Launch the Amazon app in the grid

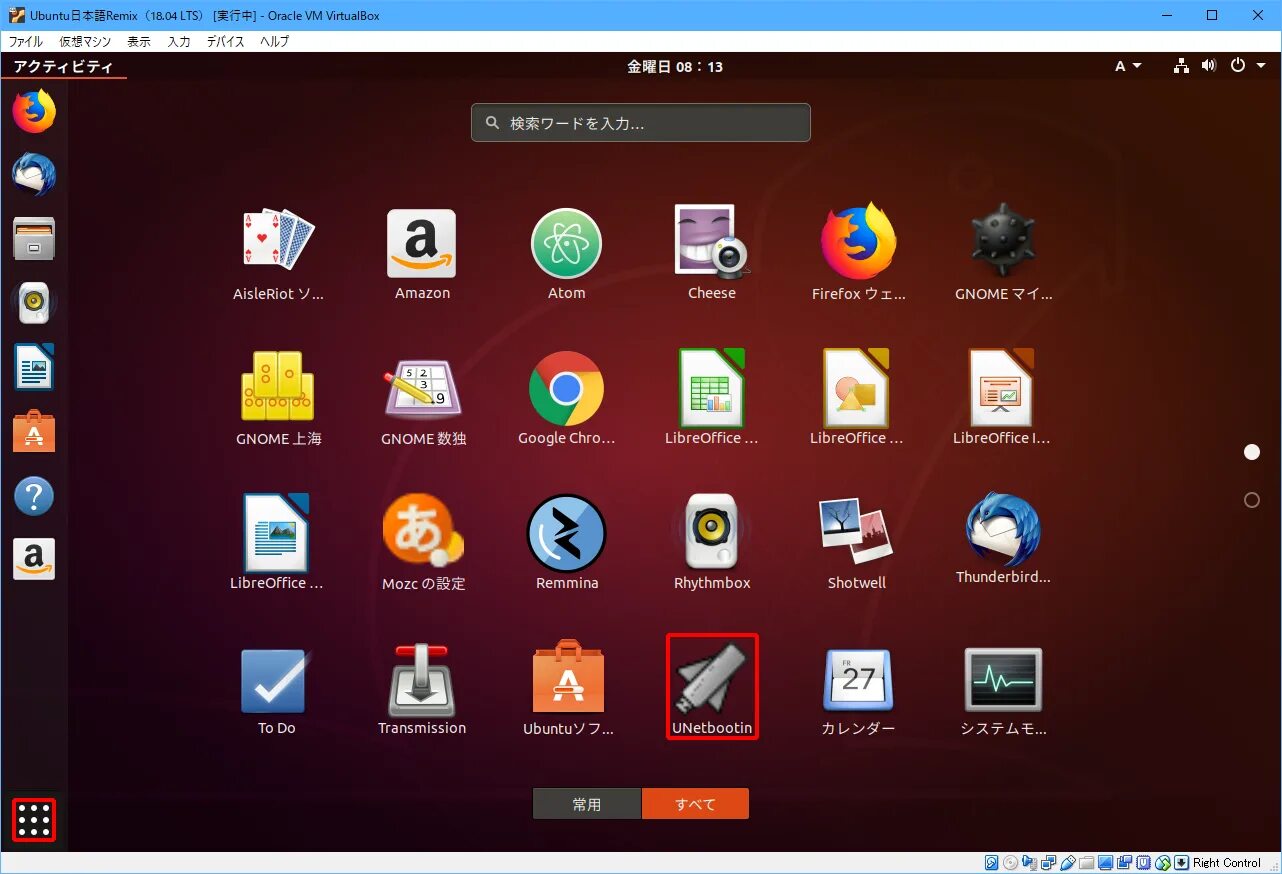pyautogui.click(x=422, y=254)
